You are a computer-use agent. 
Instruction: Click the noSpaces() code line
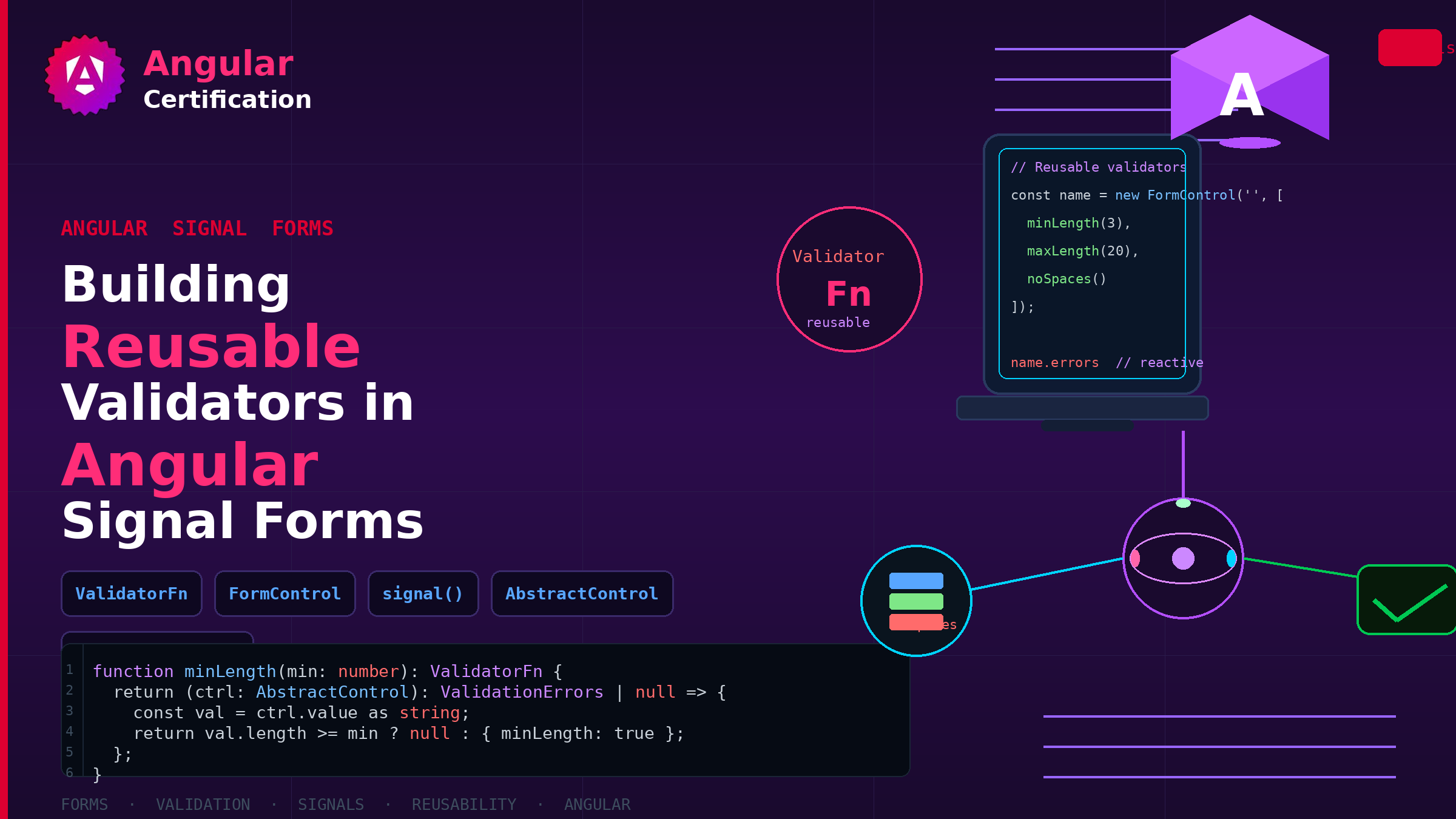tap(1067, 279)
